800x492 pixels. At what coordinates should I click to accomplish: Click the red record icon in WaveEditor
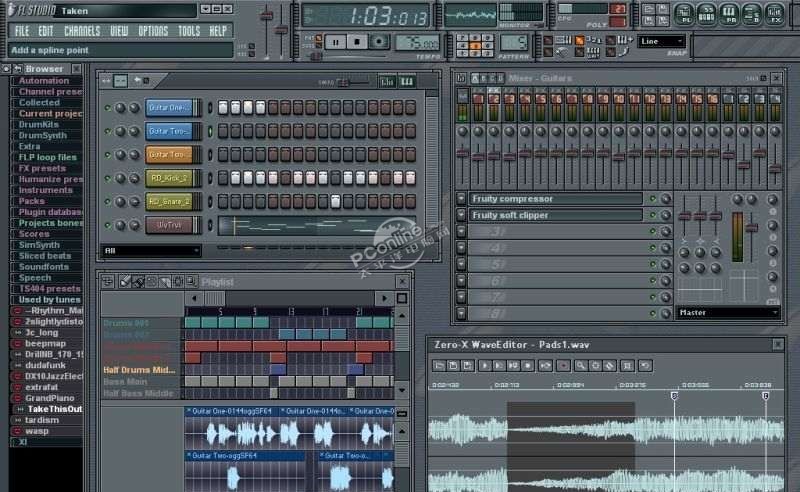click(x=563, y=366)
